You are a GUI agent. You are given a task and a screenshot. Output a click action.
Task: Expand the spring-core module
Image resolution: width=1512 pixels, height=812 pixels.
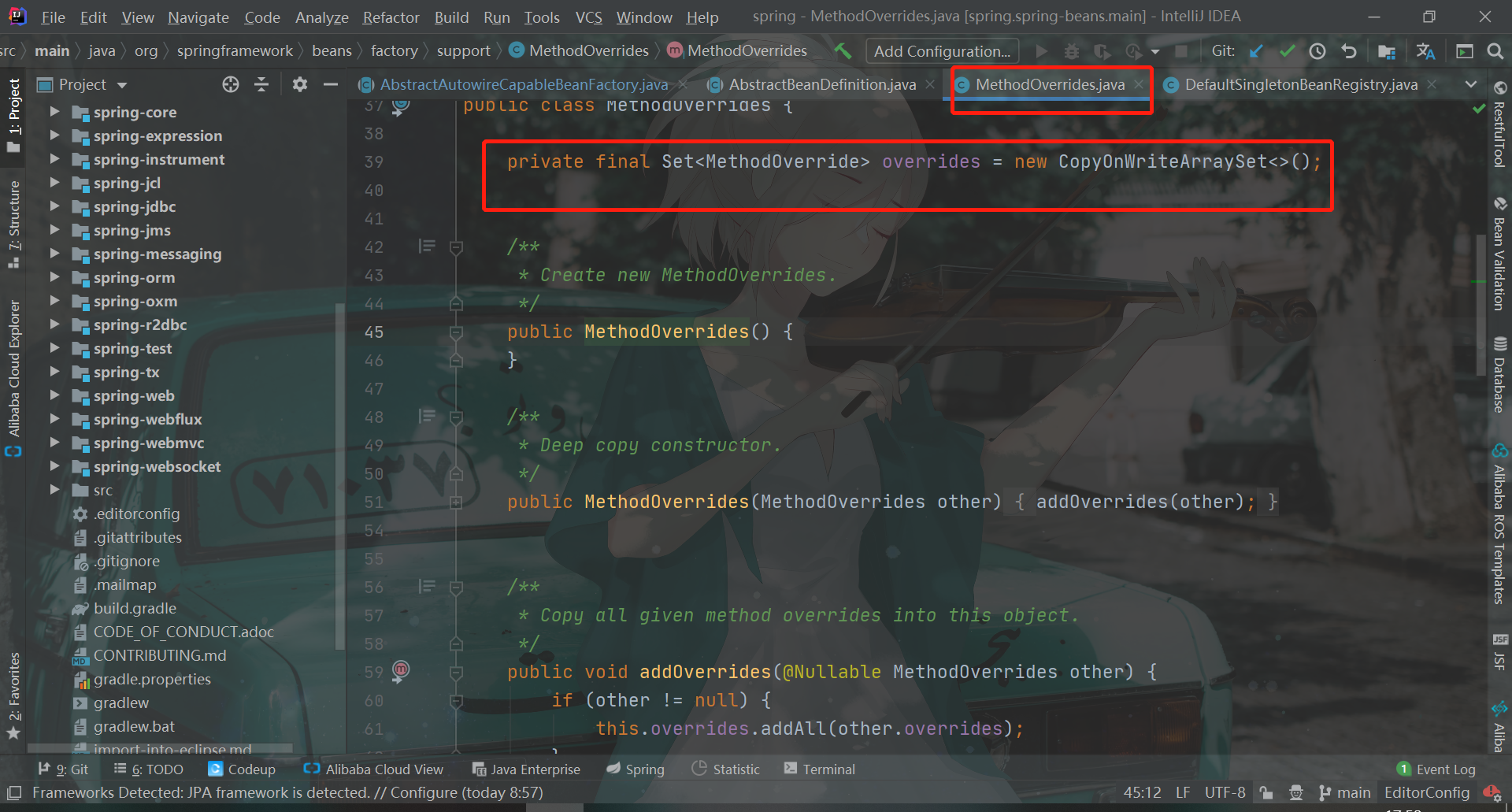54,112
